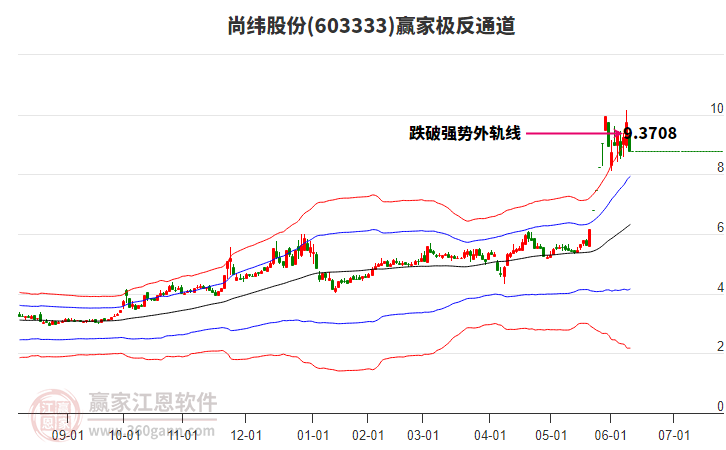This screenshot has width=726, height=450.
Task: Click the y-axis label 6
Action: (x=720, y=227)
